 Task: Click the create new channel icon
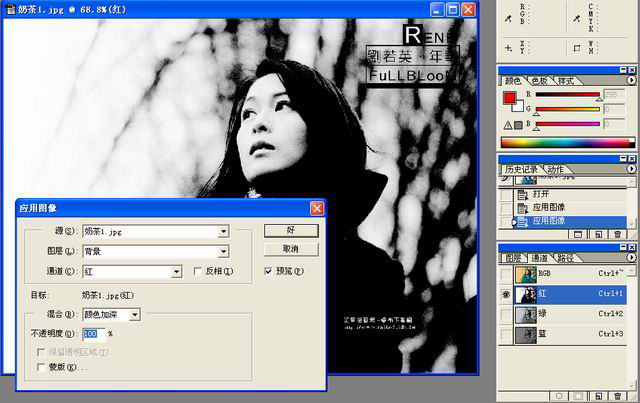pos(598,395)
